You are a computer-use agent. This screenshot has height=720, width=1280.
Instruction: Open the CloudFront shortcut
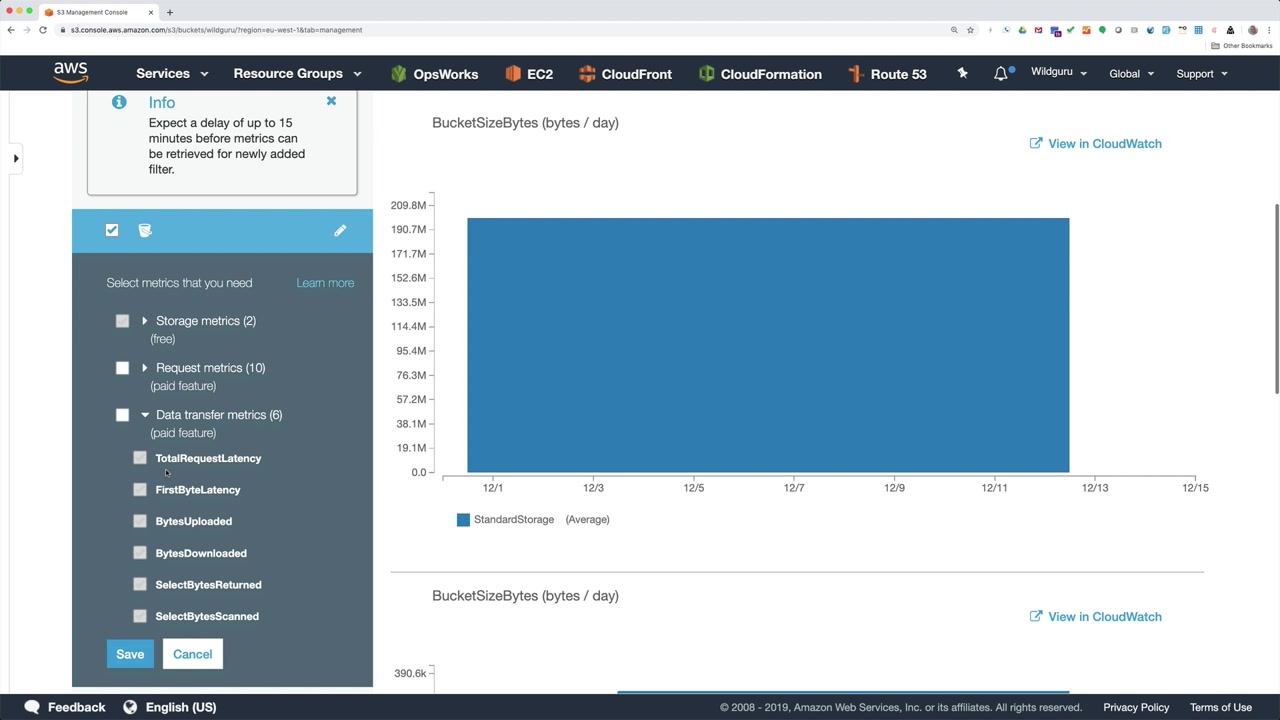[625, 74]
